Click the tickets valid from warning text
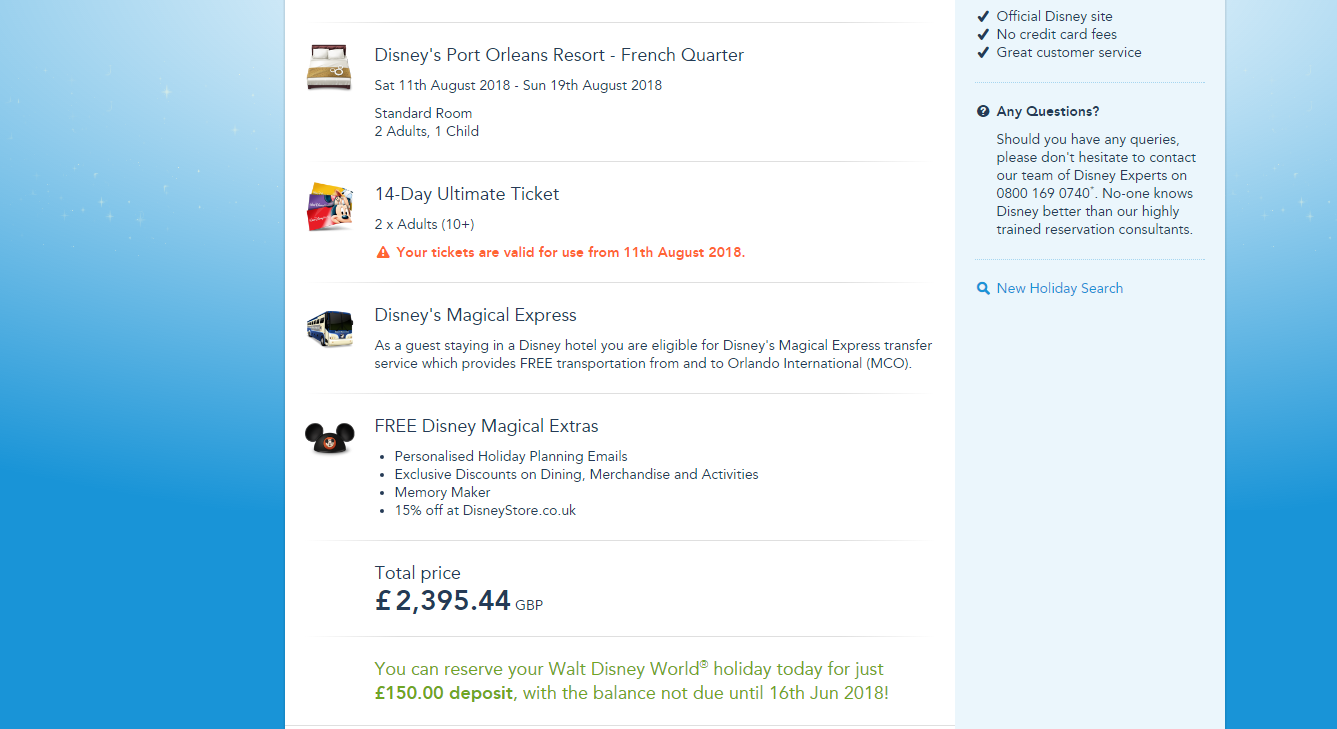The width and height of the screenshot is (1337, 729). coord(570,252)
